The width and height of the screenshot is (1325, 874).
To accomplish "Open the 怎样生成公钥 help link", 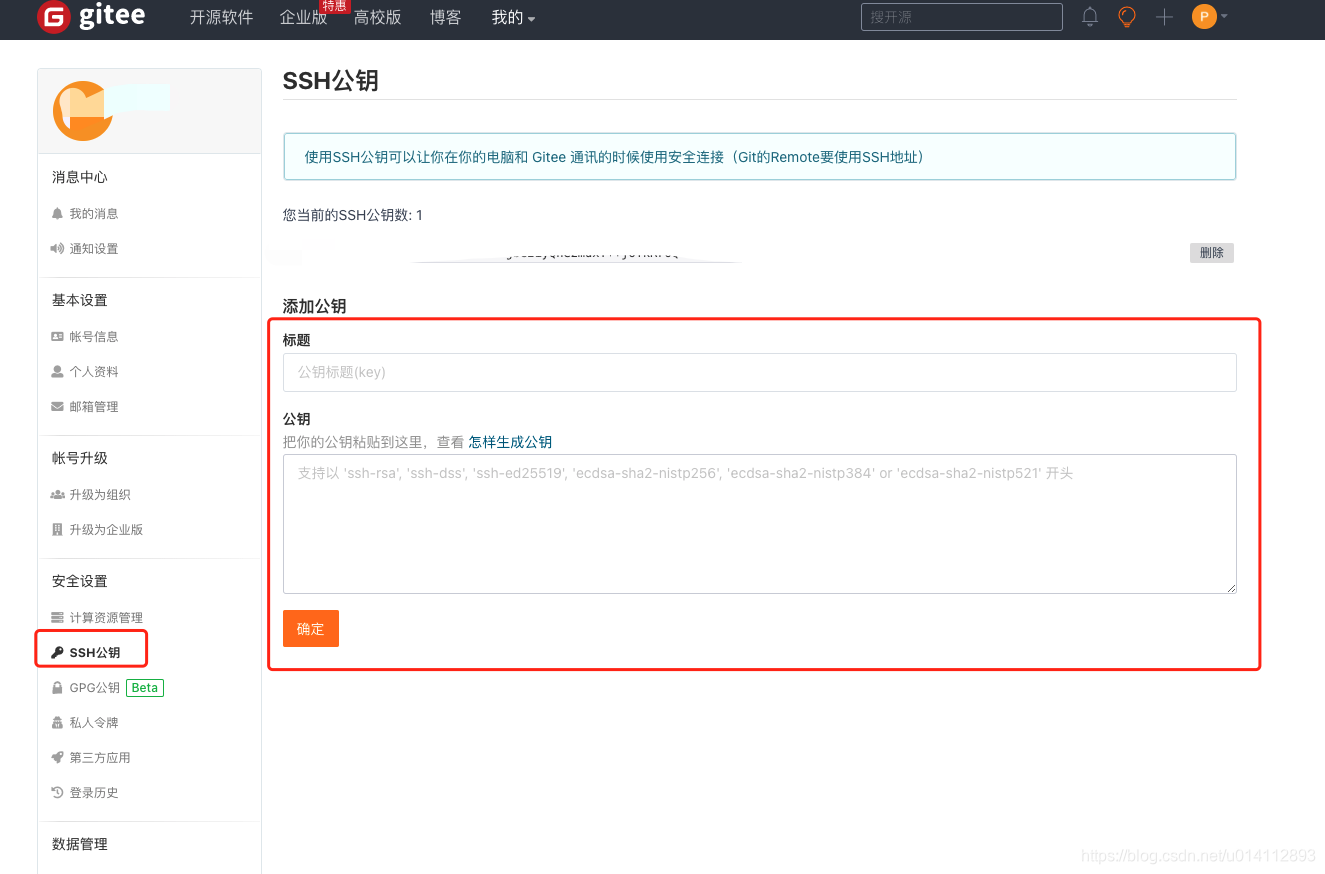I will pyautogui.click(x=510, y=442).
